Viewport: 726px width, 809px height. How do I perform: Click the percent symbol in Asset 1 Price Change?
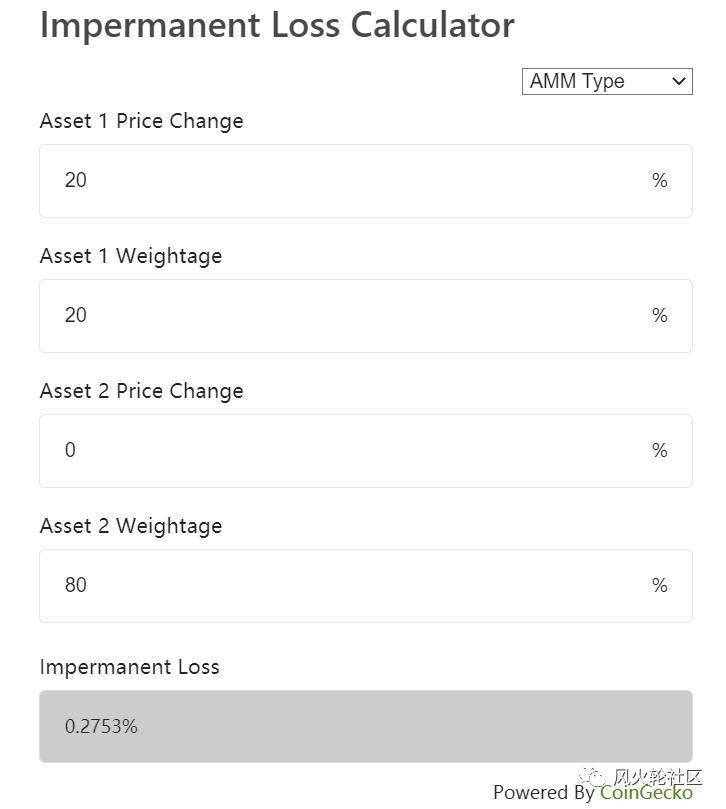click(659, 181)
